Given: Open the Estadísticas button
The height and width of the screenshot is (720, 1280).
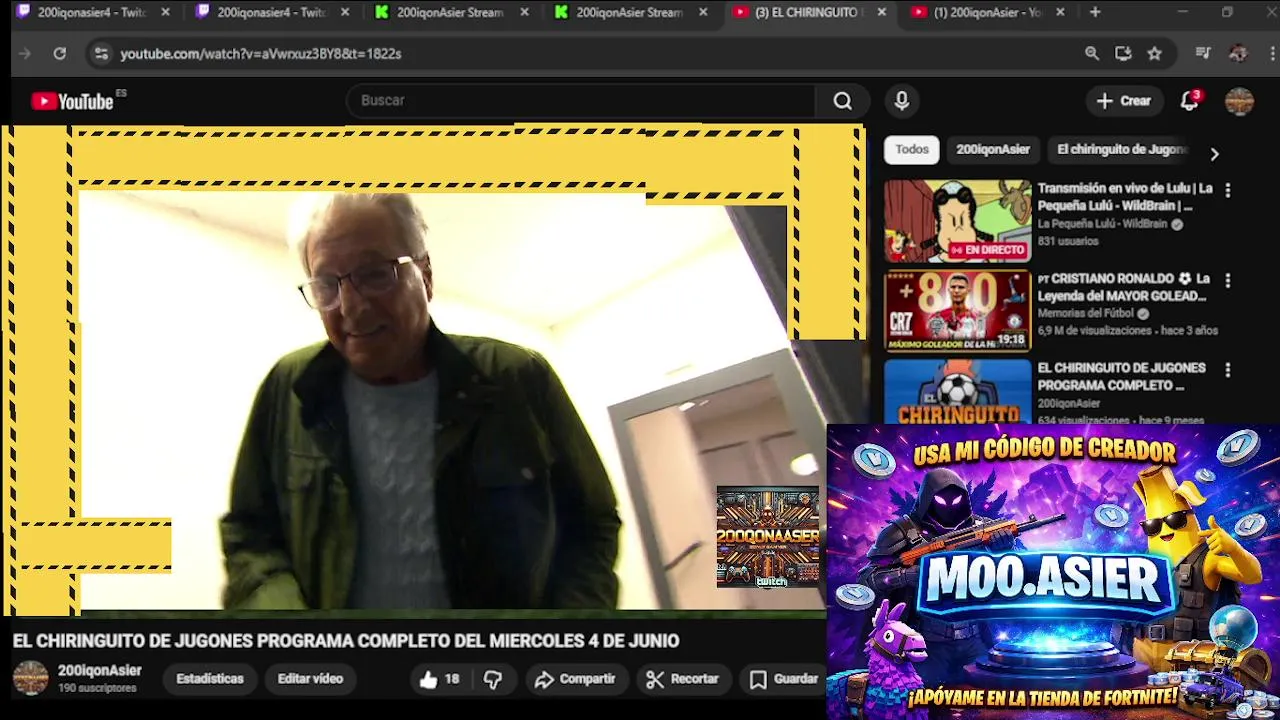Looking at the screenshot, I should point(210,679).
